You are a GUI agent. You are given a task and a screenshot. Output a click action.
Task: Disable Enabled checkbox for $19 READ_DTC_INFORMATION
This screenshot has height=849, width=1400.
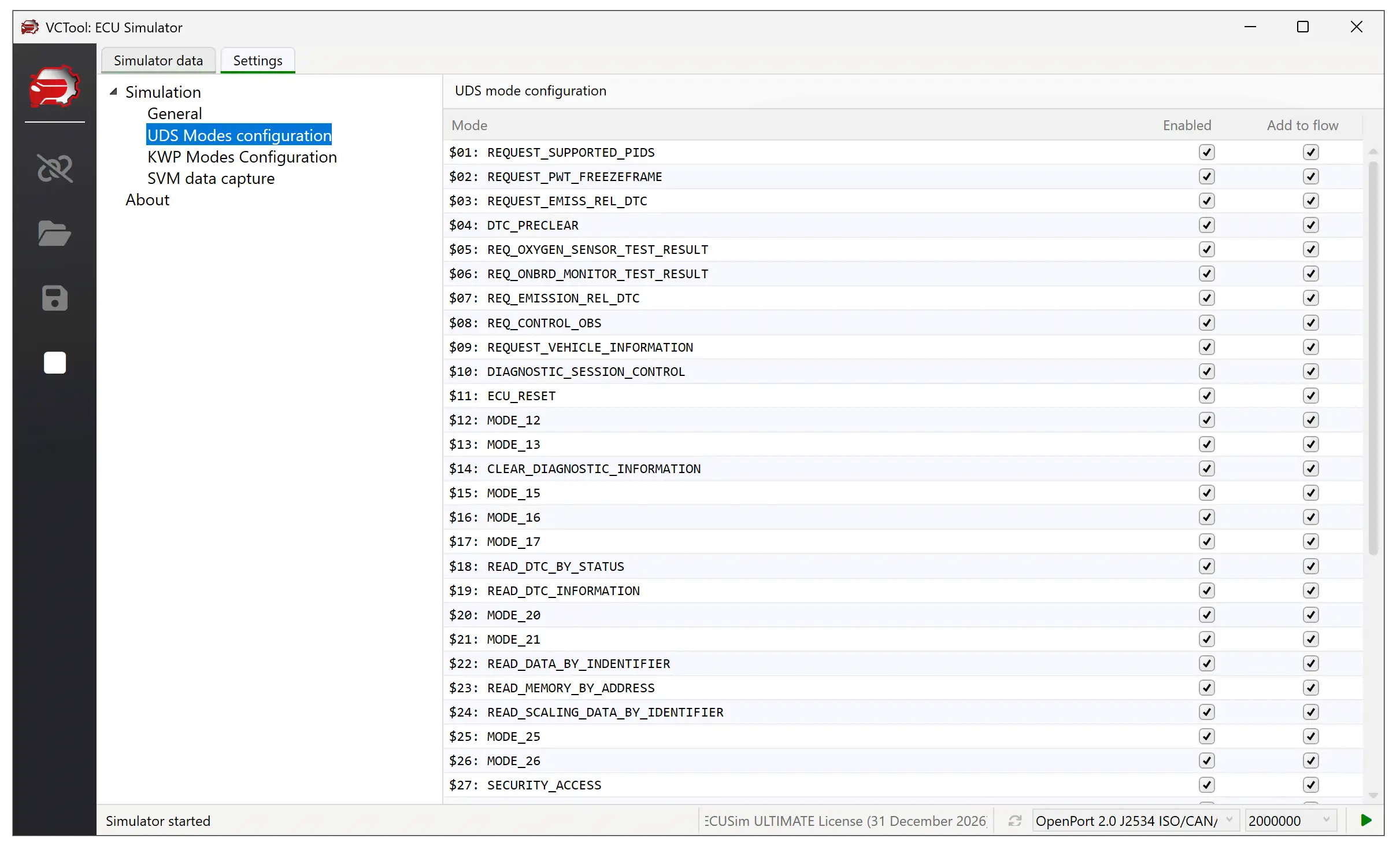pyautogui.click(x=1206, y=590)
